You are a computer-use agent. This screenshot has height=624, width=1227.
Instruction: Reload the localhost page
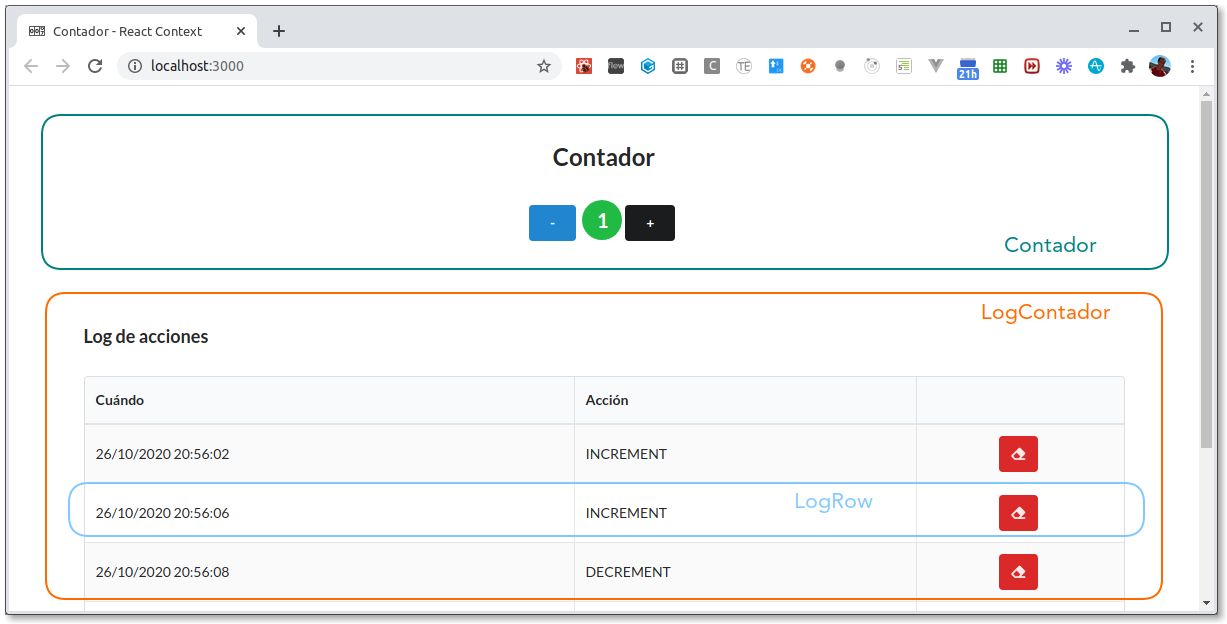95,66
